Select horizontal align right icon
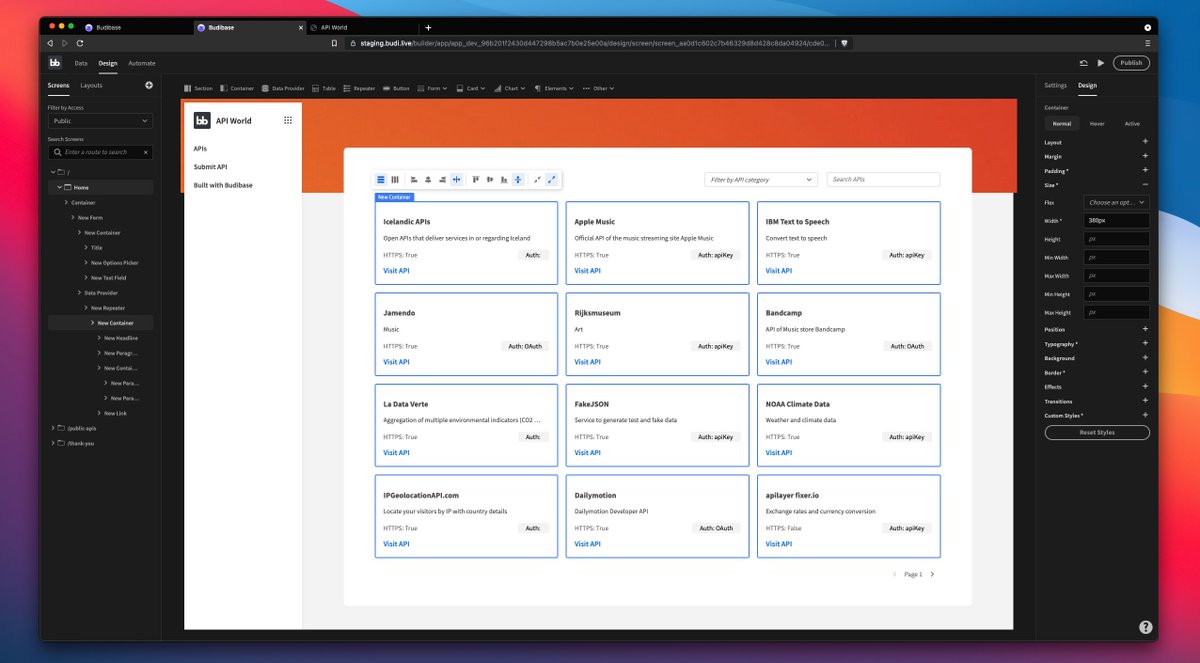The image size is (1200, 663). [442, 180]
